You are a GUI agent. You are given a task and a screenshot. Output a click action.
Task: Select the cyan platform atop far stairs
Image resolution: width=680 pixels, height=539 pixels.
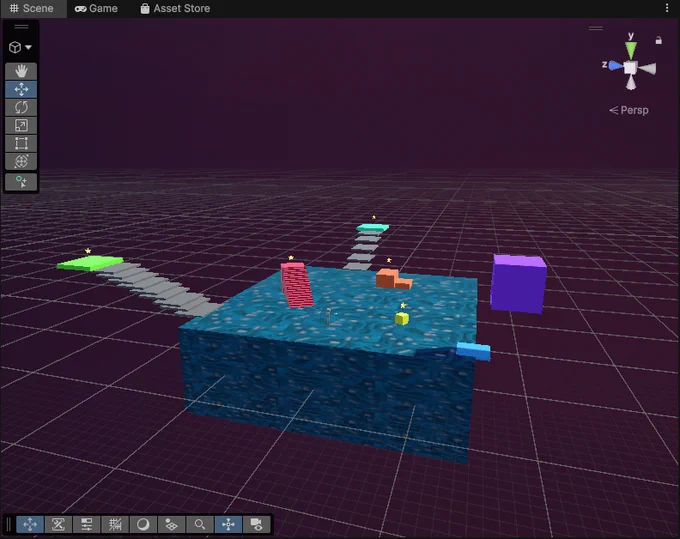[373, 227]
